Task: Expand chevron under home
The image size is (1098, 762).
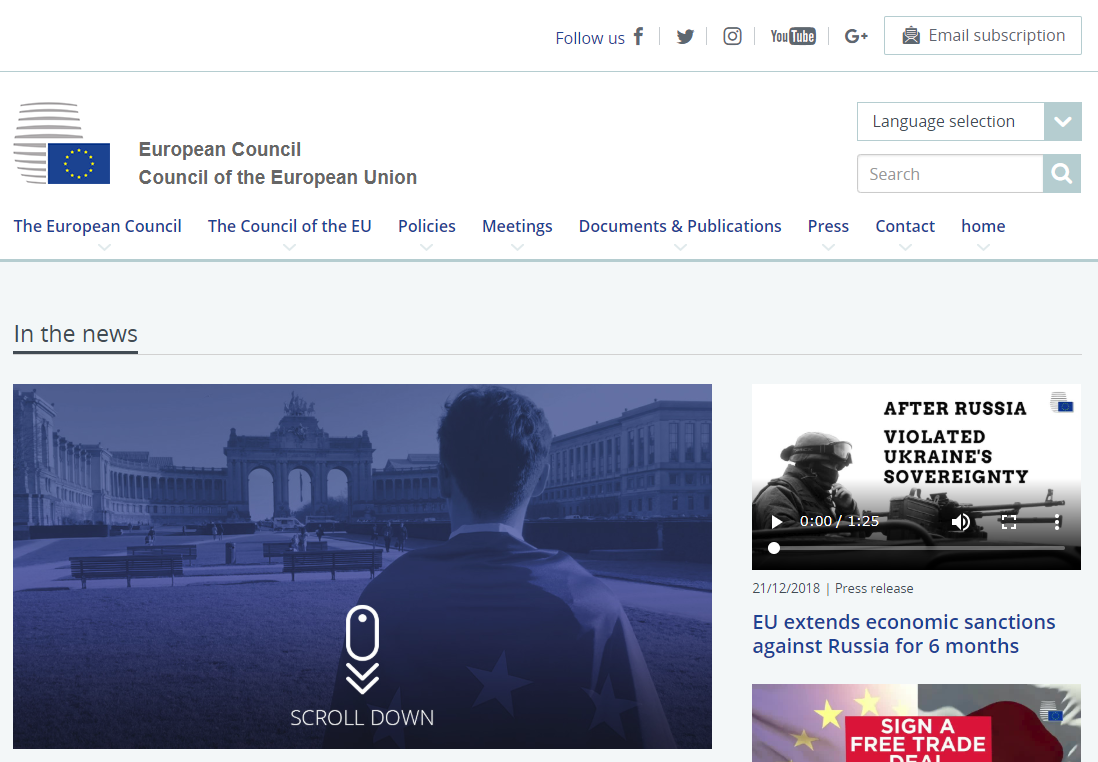Action: pyautogui.click(x=983, y=247)
